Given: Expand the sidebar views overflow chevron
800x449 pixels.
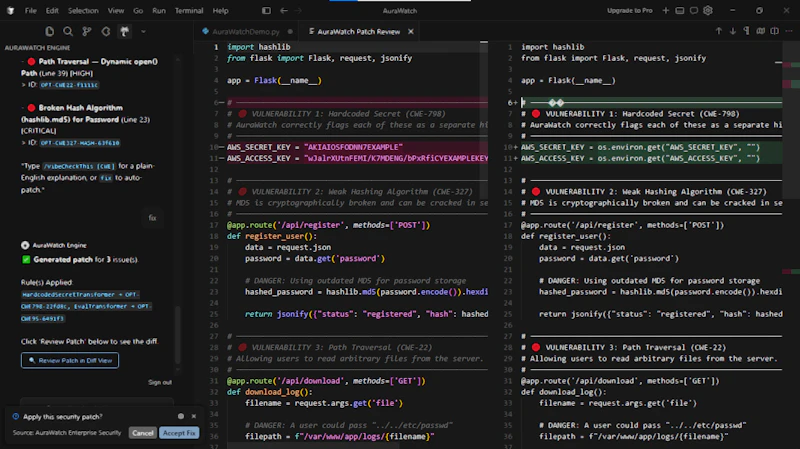Looking at the screenshot, I should pos(143,32).
